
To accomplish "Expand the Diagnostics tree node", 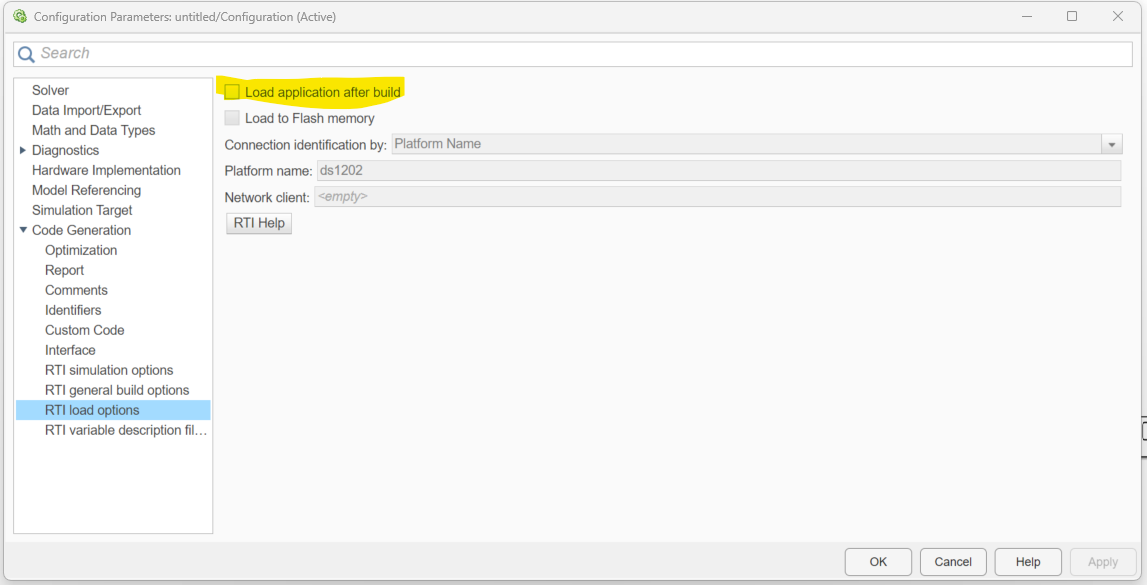I will pyautogui.click(x=23, y=150).
